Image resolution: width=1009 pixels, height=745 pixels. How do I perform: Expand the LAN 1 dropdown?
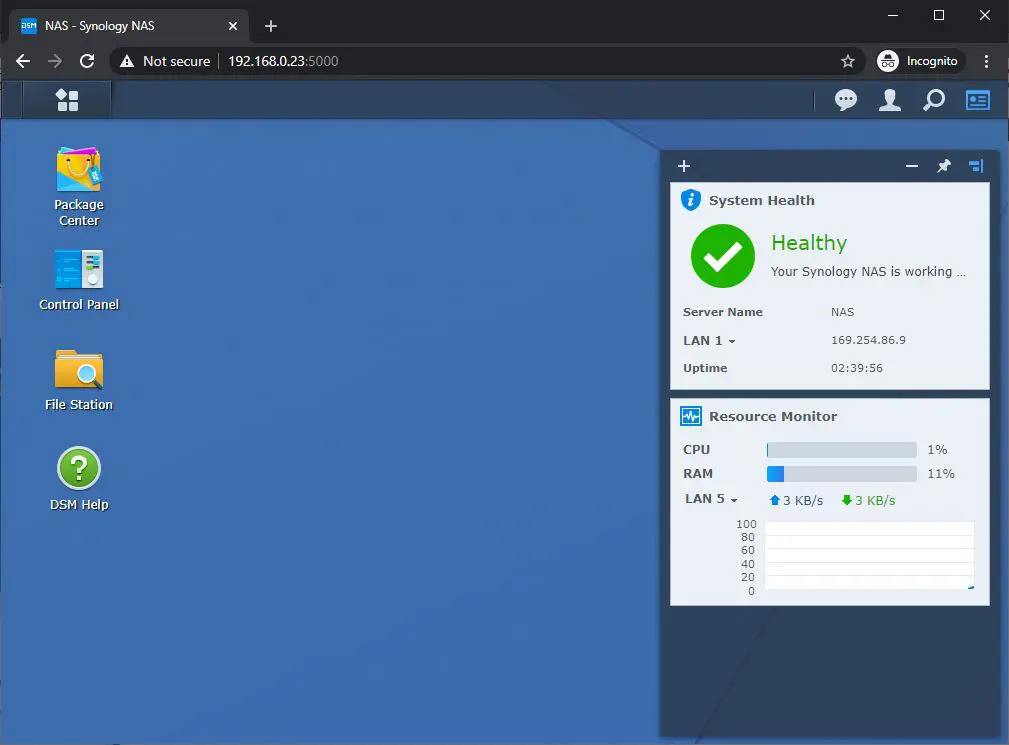pyautogui.click(x=709, y=340)
